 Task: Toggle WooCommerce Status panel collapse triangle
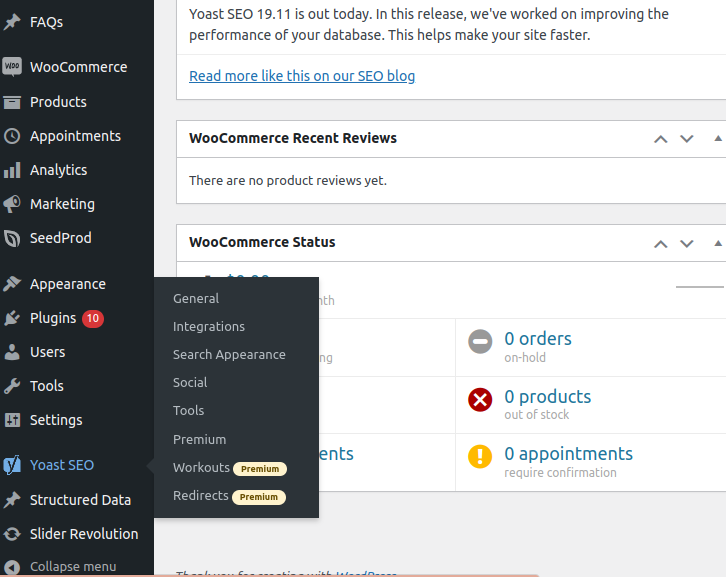tap(718, 243)
